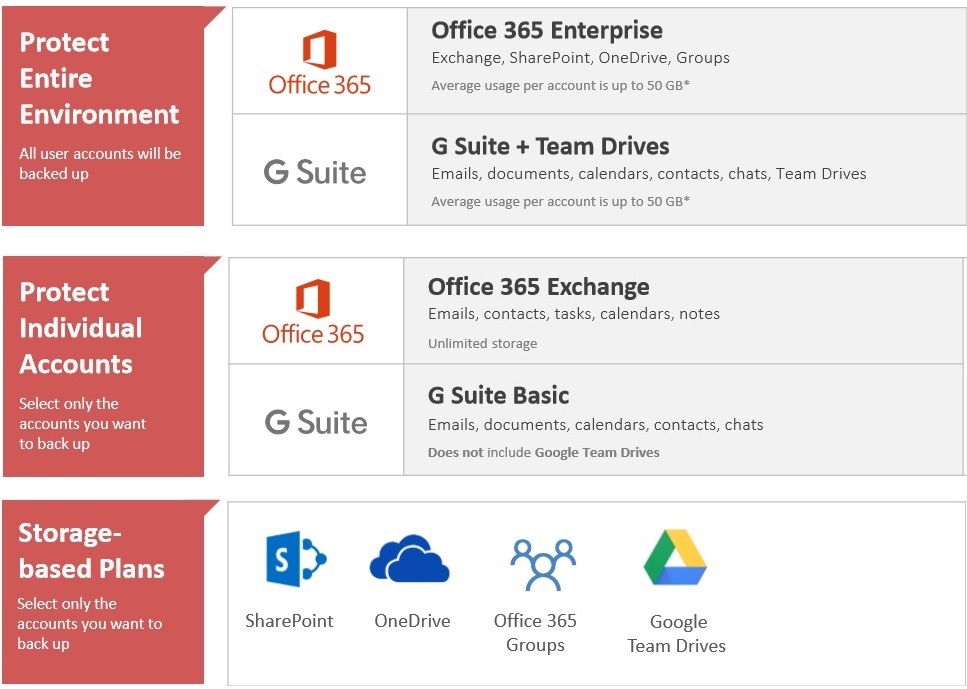Click the G Suite logo beside G Suite + Team Drives
Image resolution: width=967 pixels, height=689 pixels.
point(315,172)
